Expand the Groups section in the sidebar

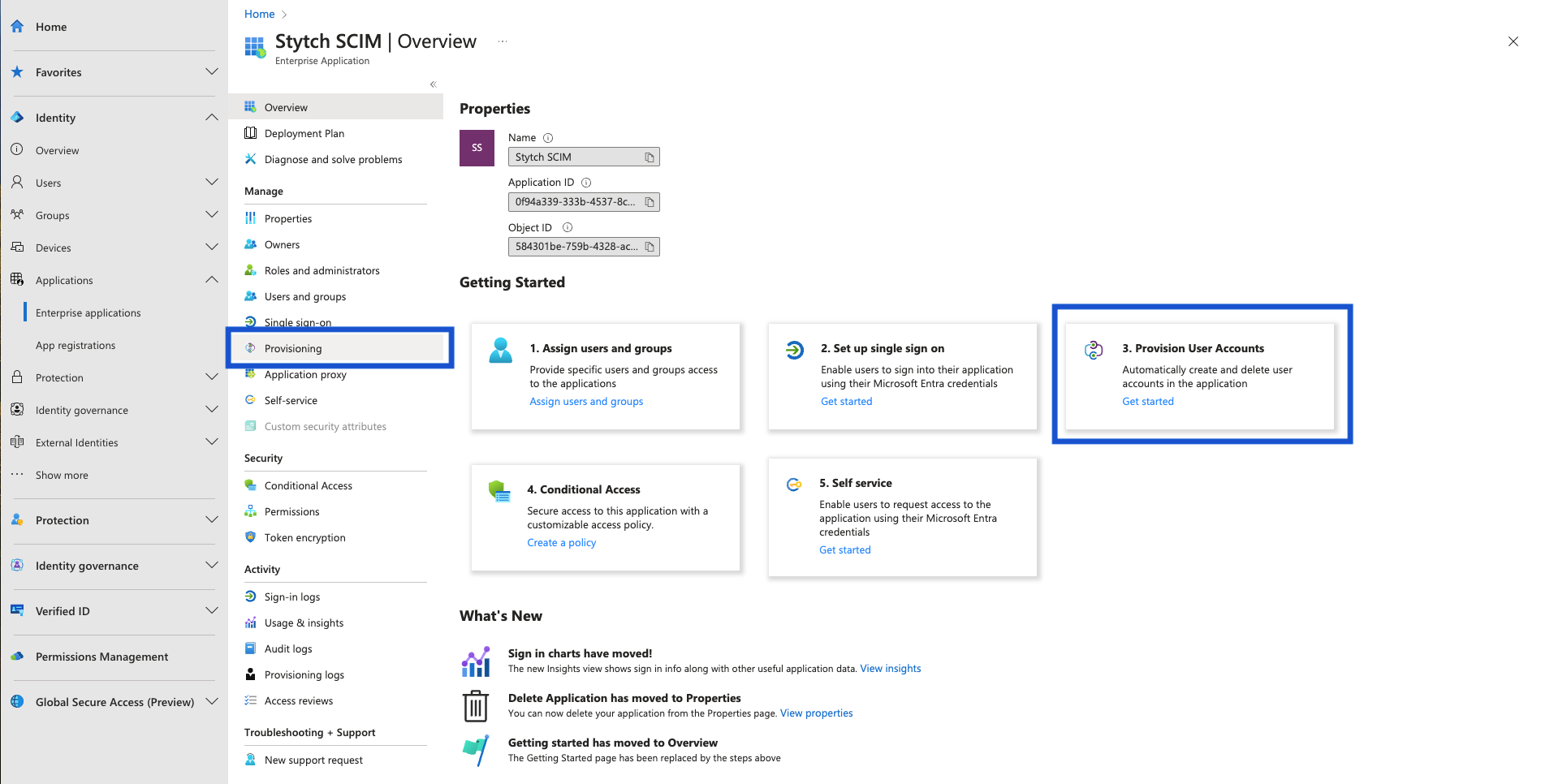pos(211,214)
